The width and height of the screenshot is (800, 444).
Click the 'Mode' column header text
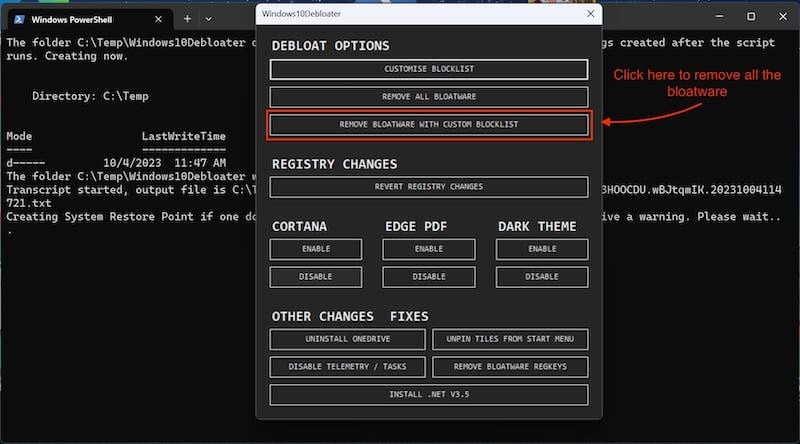click(x=19, y=136)
